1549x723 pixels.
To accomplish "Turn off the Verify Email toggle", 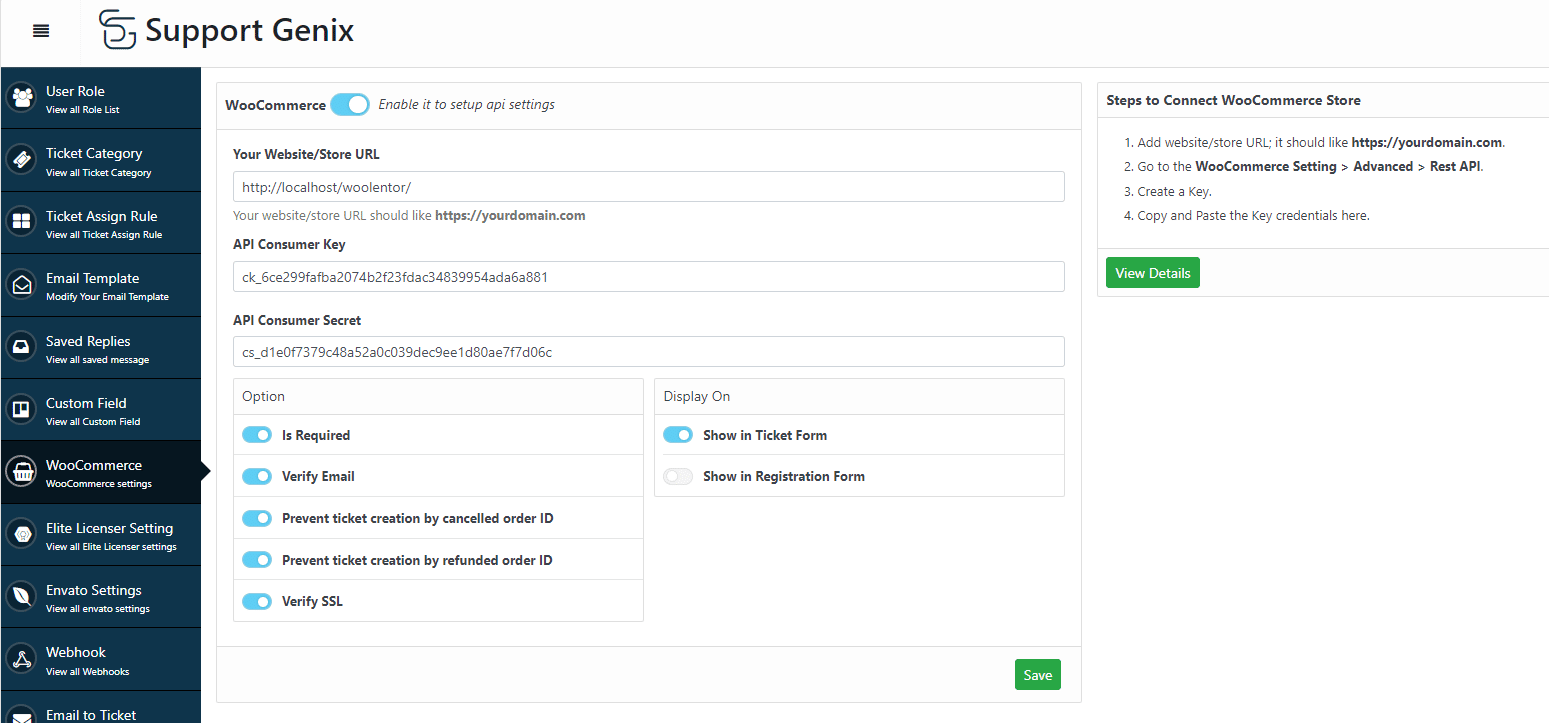I will pyautogui.click(x=257, y=476).
